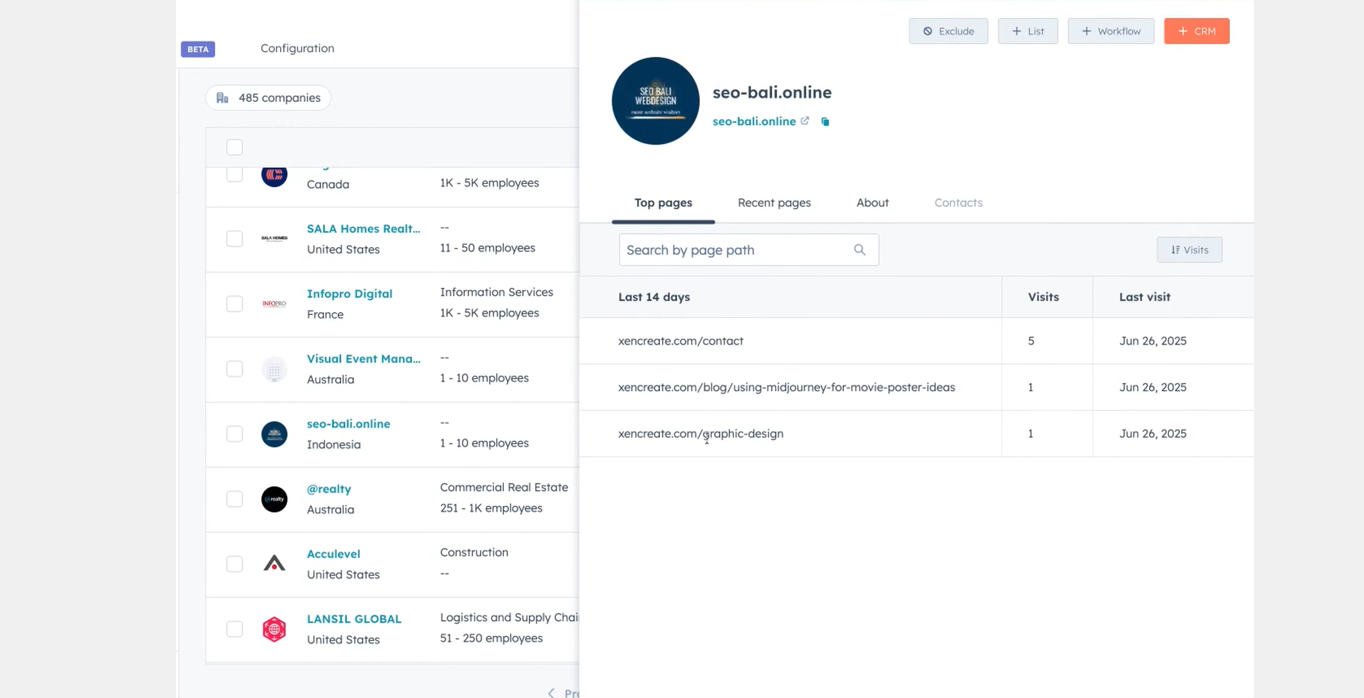Click the + CRM button
Screen dimensions: 1364x698
pyautogui.click(x=1196, y=31)
